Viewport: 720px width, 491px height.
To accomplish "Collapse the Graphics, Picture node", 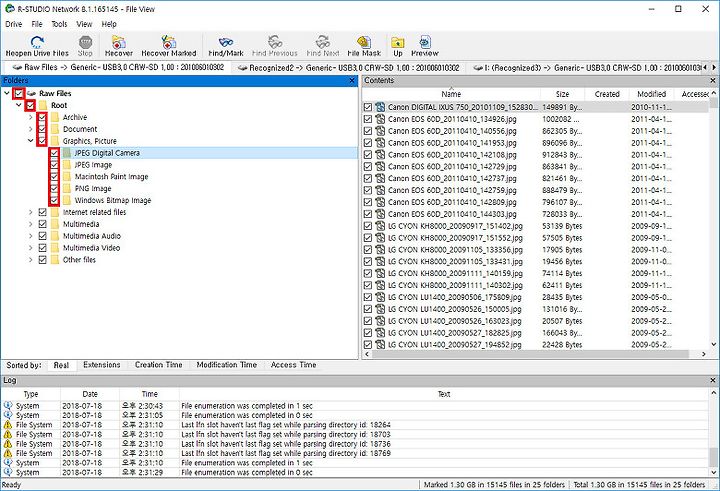I will pos(31,141).
